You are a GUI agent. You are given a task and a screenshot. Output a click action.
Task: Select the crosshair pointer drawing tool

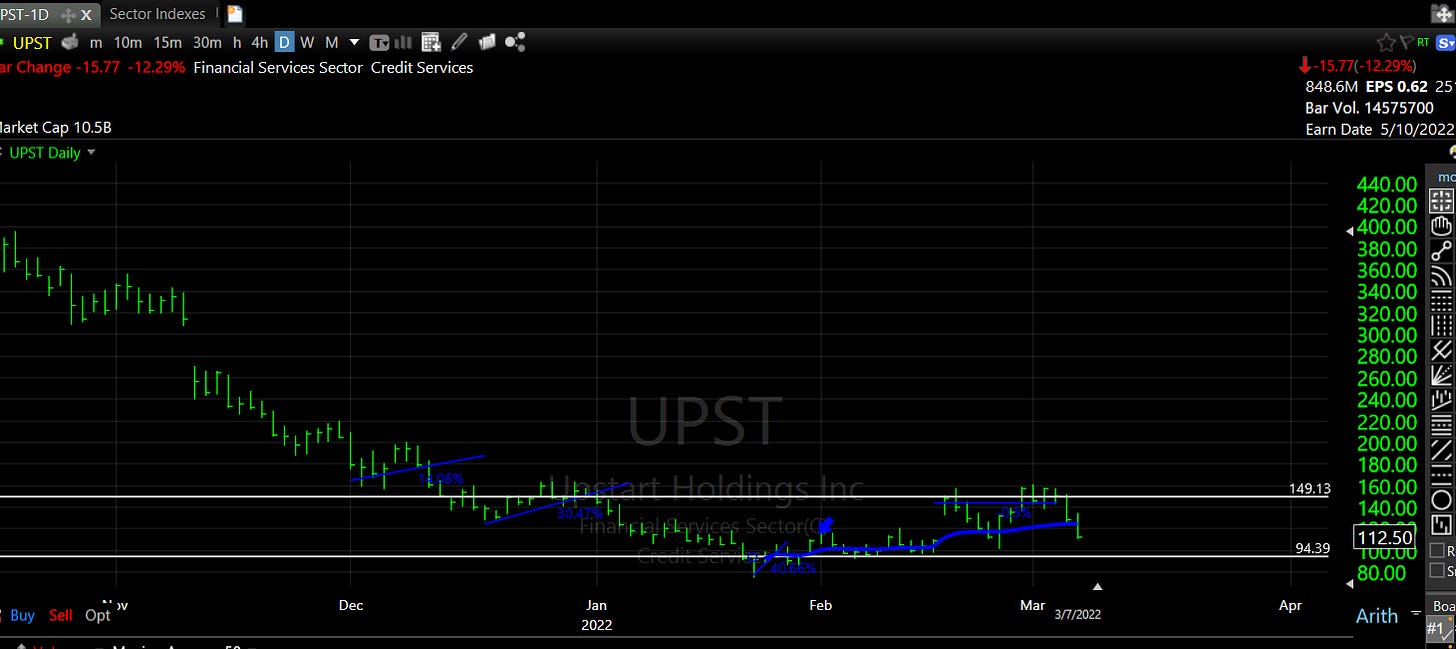1441,200
